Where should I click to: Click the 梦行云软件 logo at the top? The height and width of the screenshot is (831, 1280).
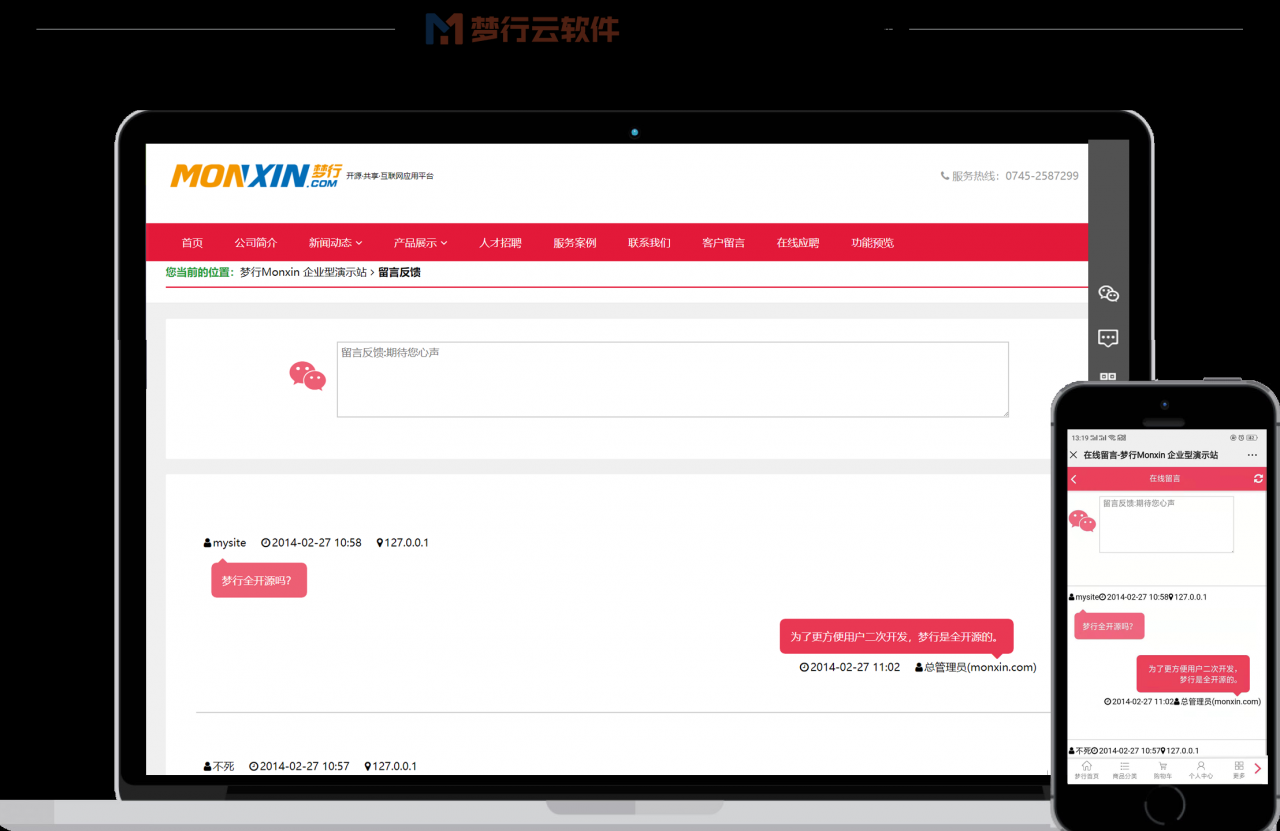[523, 28]
